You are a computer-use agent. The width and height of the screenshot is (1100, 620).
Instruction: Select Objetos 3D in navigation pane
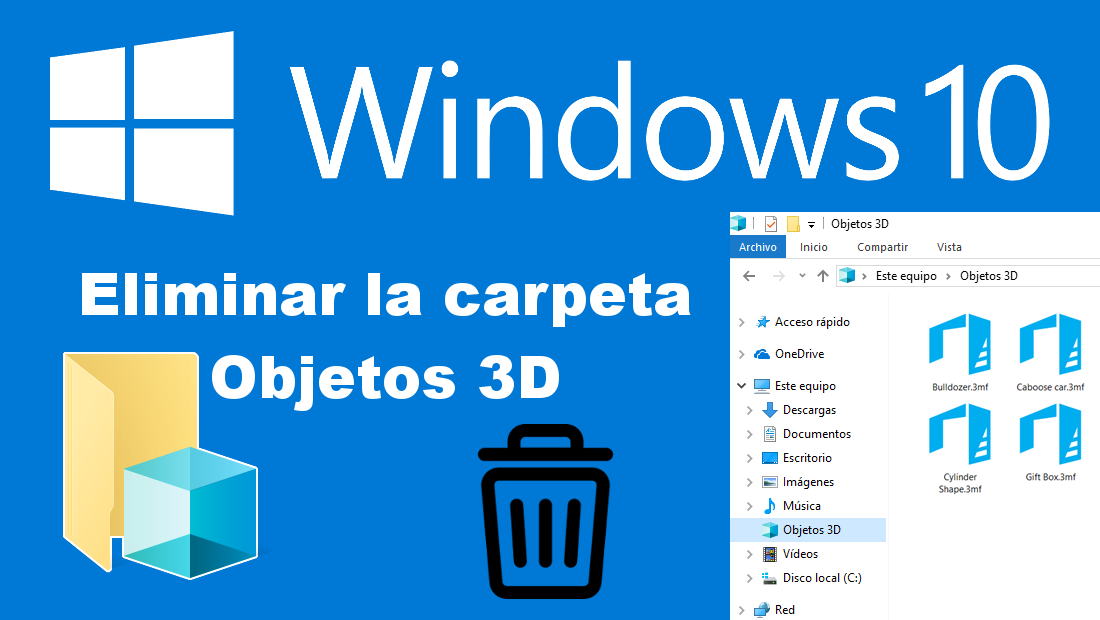[x=808, y=530]
